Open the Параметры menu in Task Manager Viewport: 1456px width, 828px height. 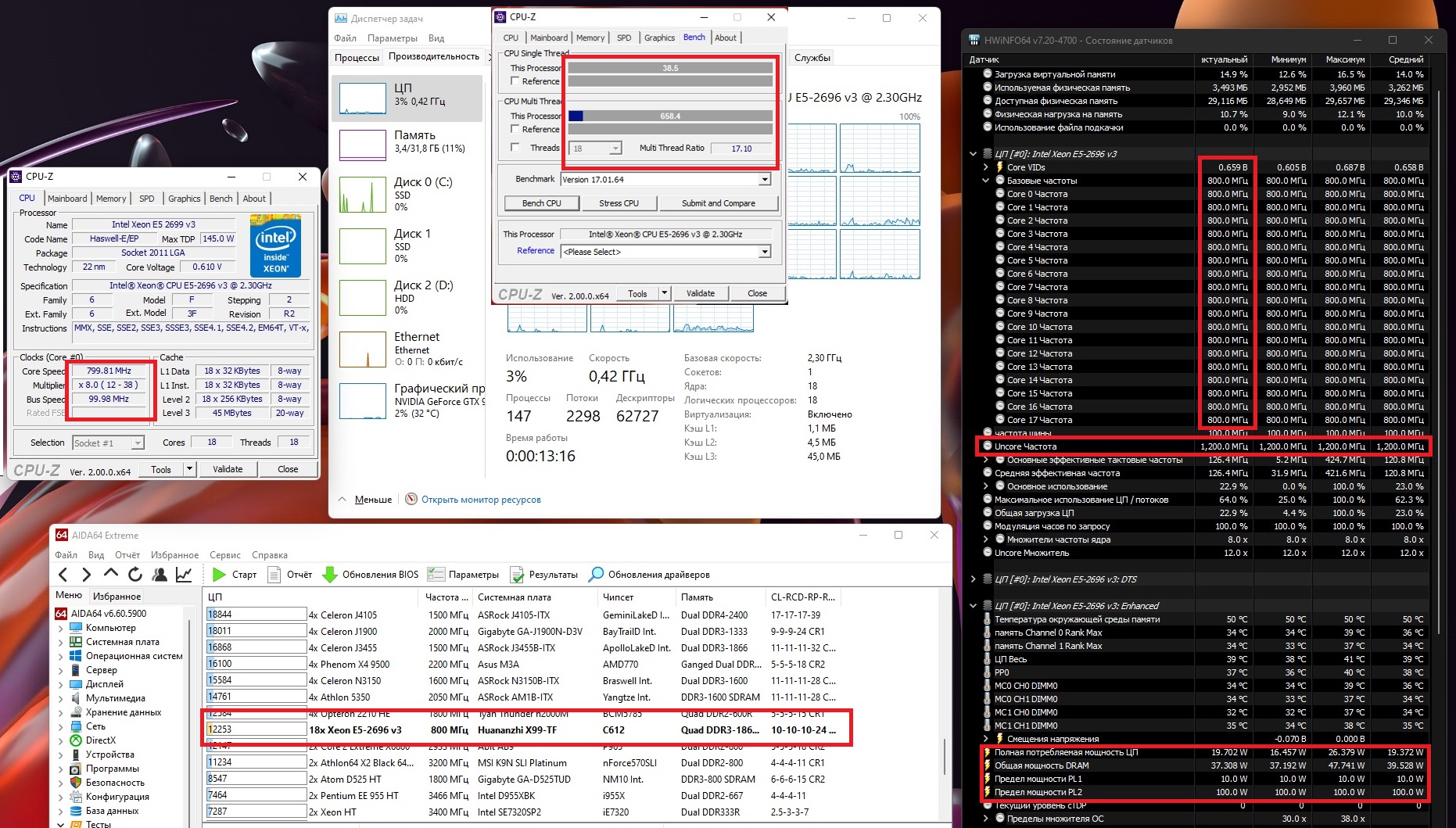pos(393,38)
